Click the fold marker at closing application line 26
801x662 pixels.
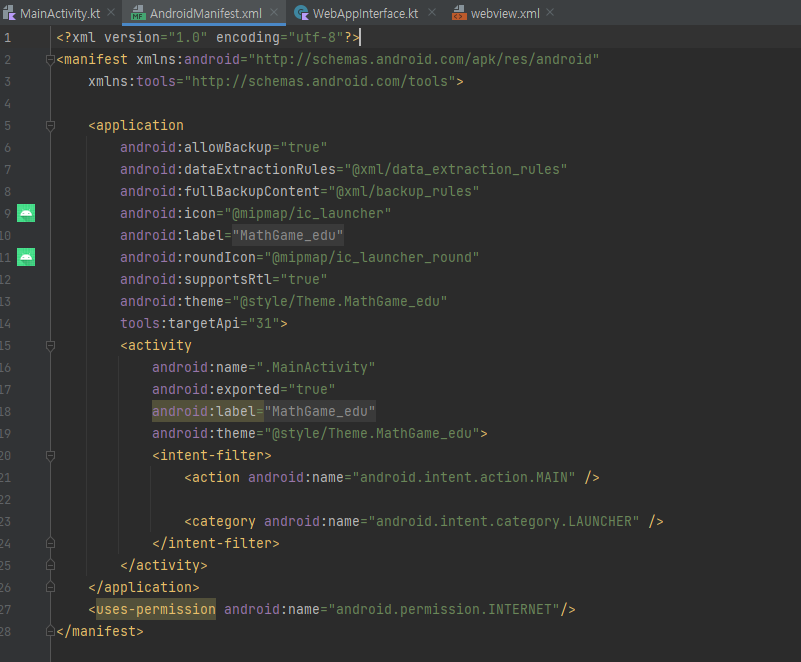[50, 587]
